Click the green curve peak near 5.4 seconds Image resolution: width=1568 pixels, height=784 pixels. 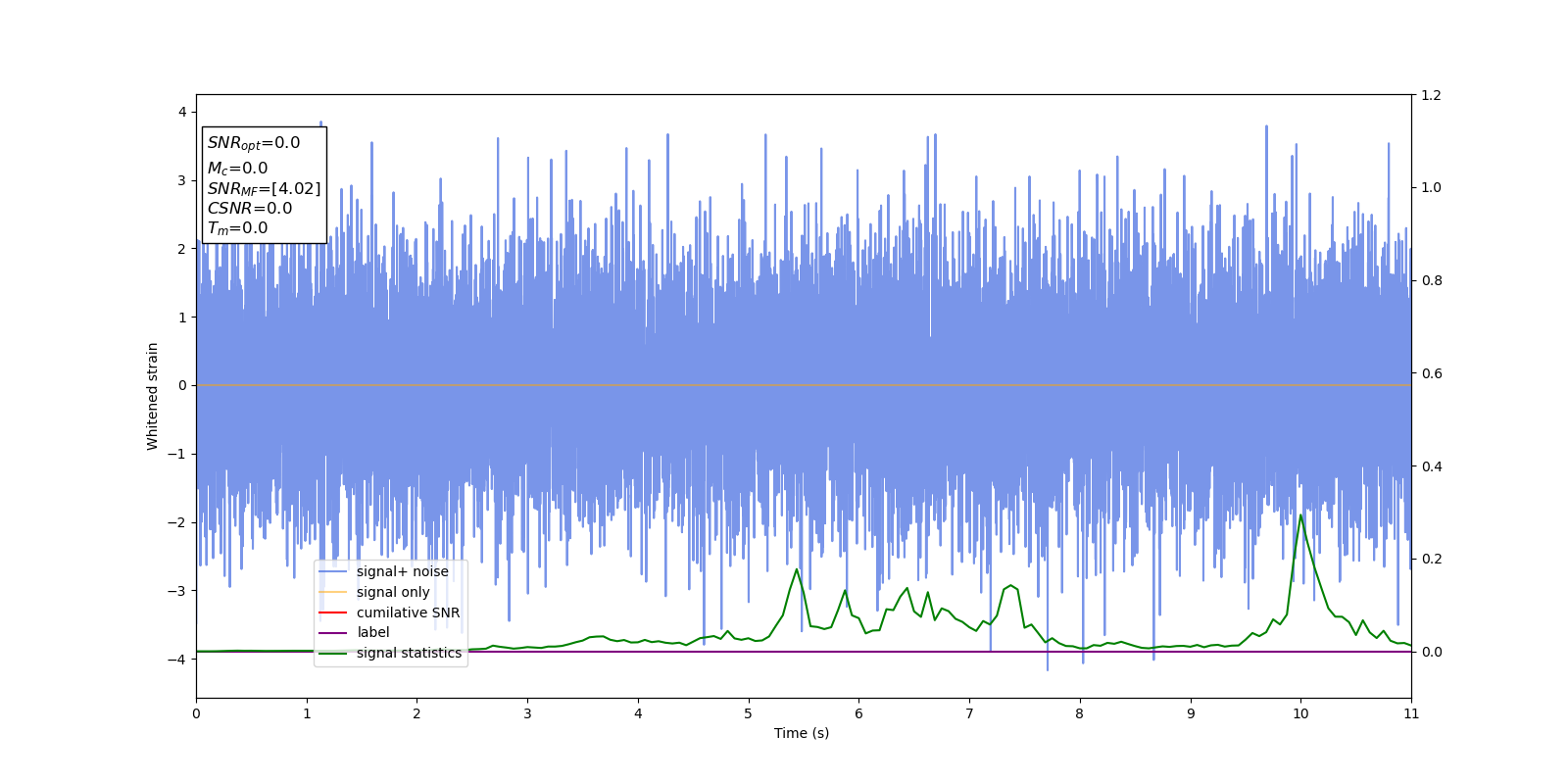coord(797,569)
